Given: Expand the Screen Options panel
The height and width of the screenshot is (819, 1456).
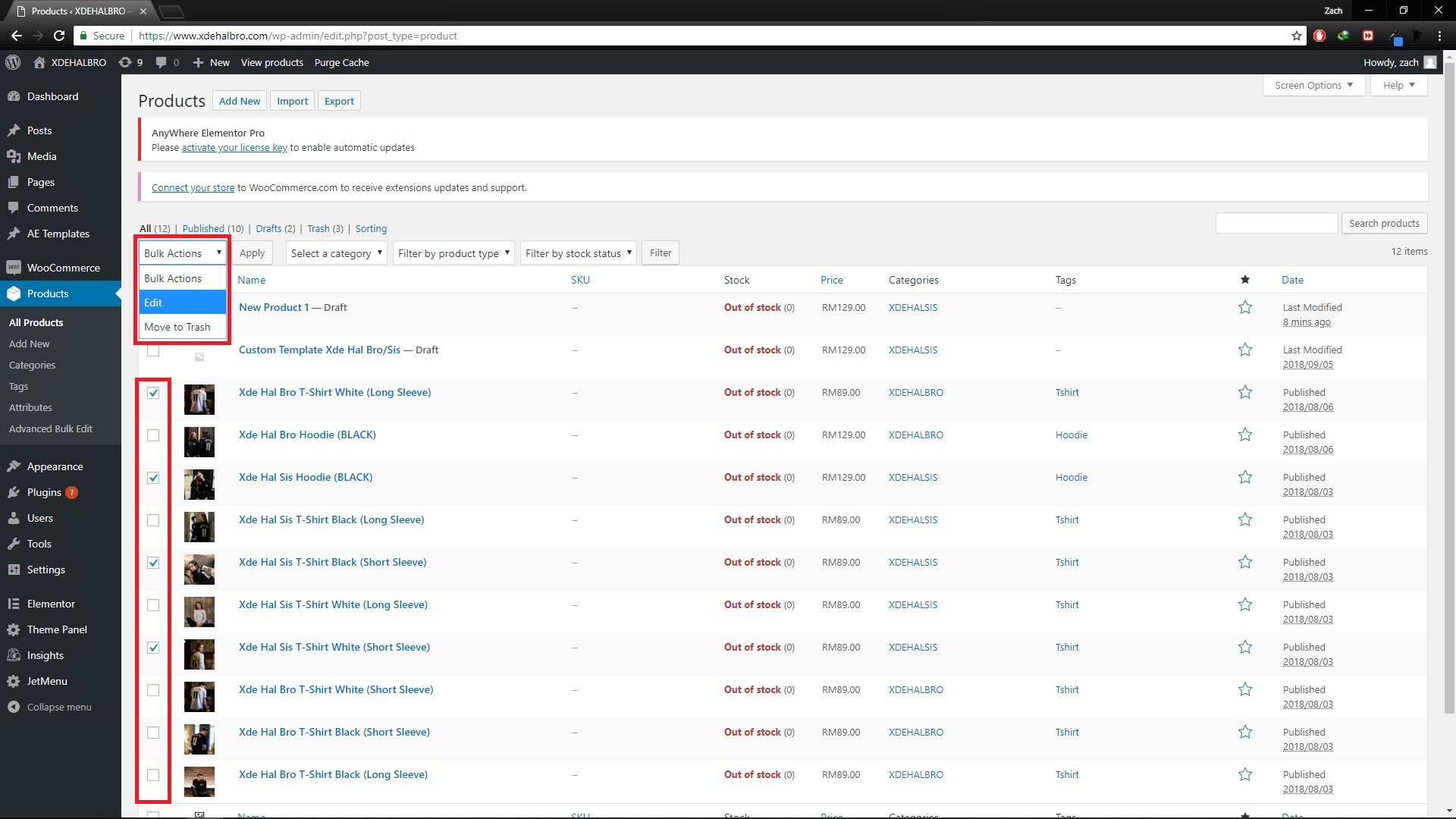Looking at the screenshot, I should coord(1314,85).
